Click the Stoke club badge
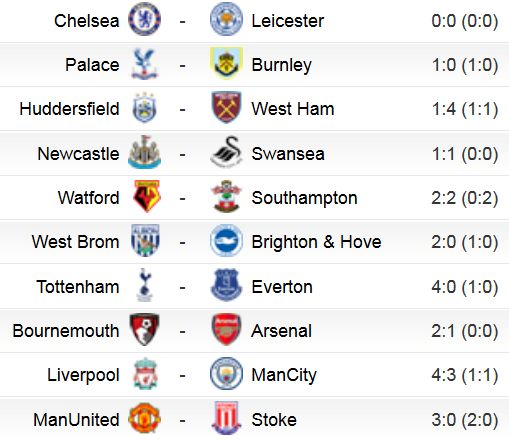This screenshot has width=509, height=440. pos(226,418)
